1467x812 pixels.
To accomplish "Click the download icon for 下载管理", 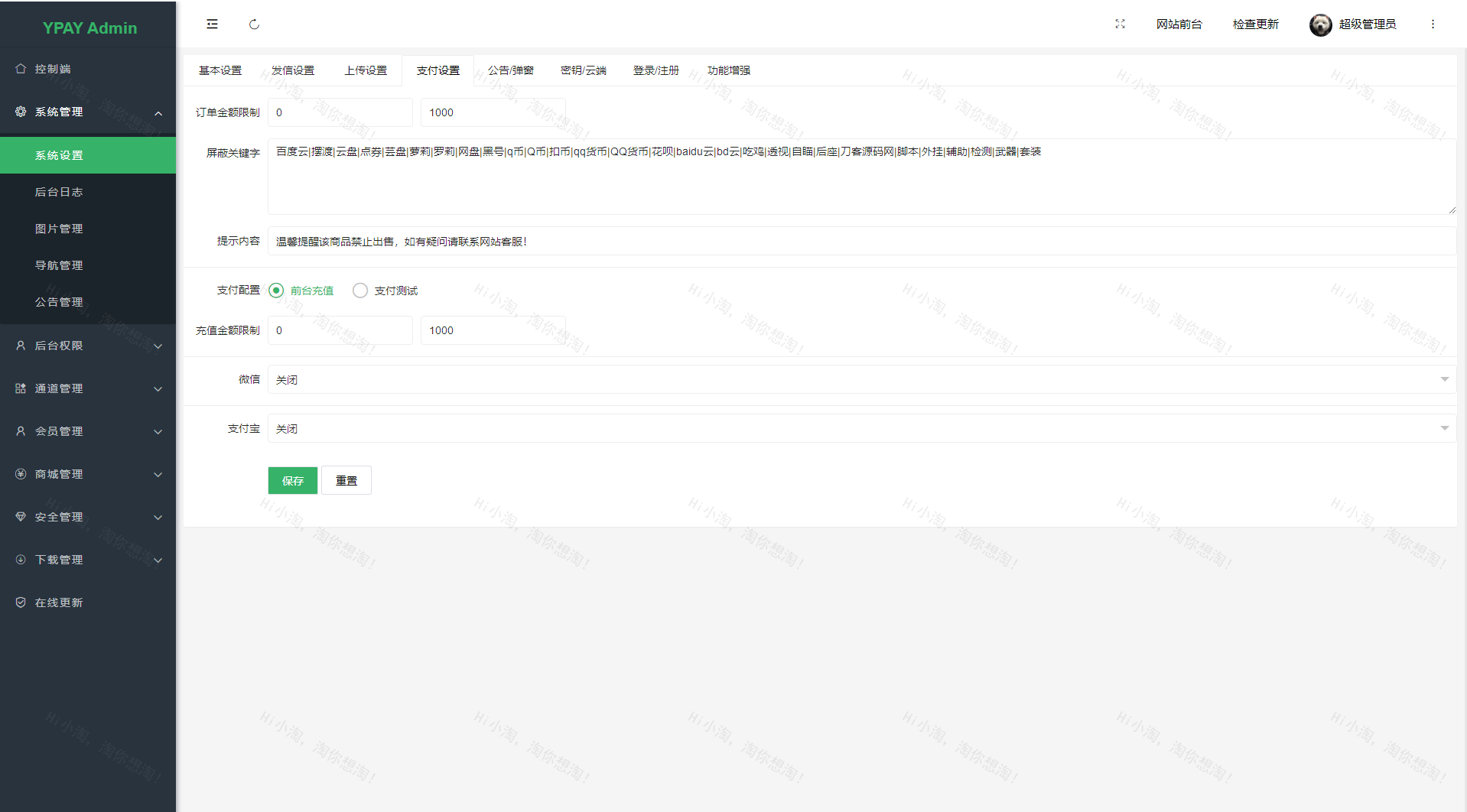I will coord(21,560).
